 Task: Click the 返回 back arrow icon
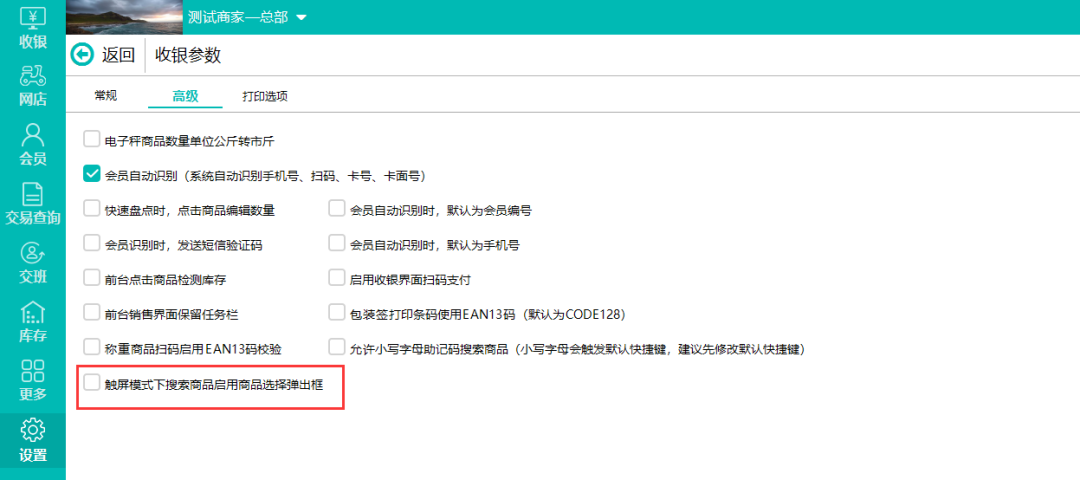(x=82, y=55)
